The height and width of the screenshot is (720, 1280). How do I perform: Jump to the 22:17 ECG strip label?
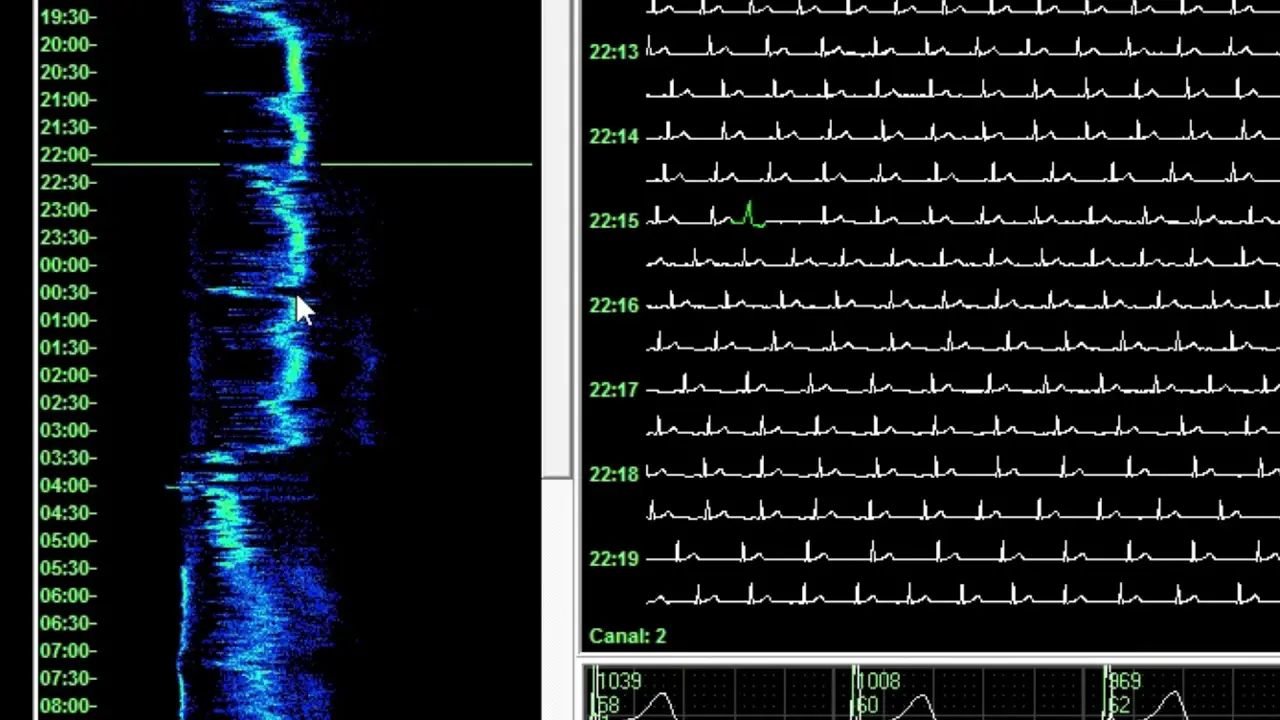pyautogui.click(x=613, y=390)
